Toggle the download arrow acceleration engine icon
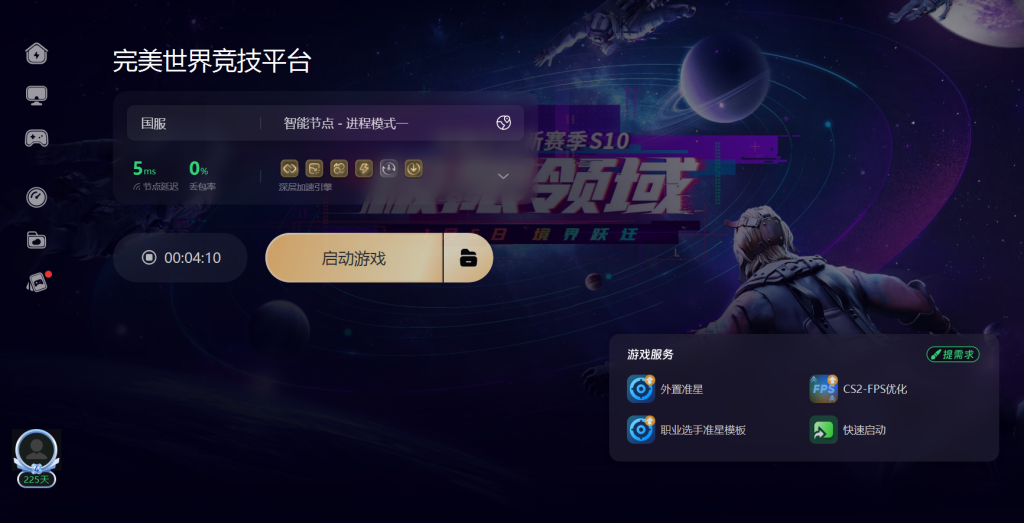The width and height of the screenshot is (1024, 523). tap(413, 168)
